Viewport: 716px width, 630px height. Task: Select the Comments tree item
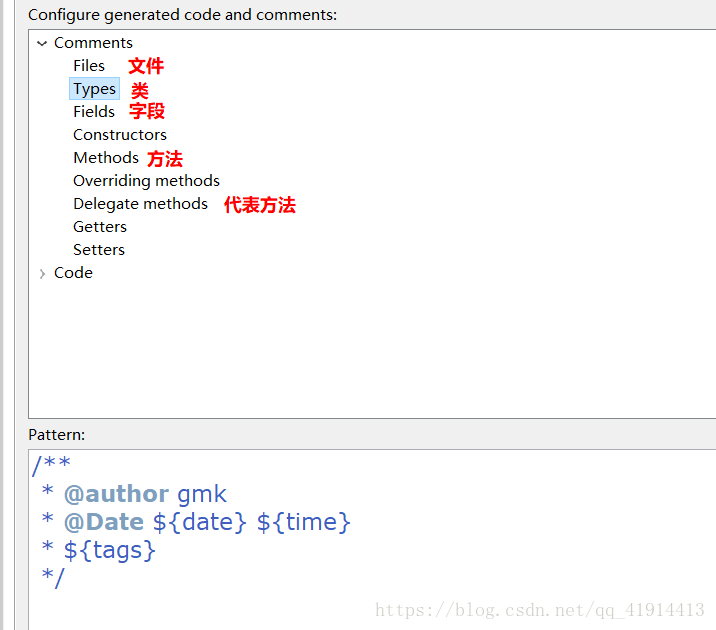pyautogui.click(x=93, y=42)
